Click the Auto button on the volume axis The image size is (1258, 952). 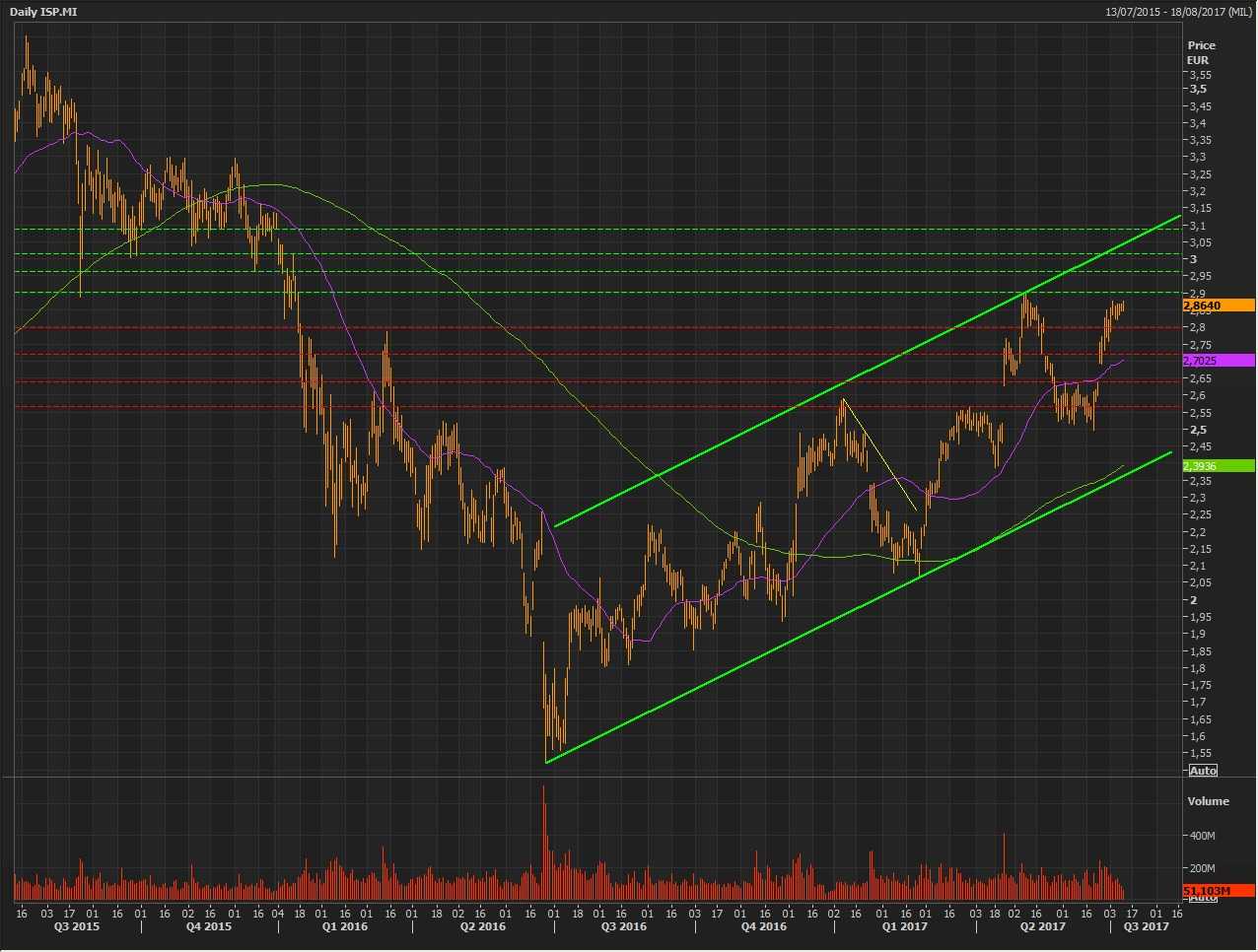[x=1203, y=898]
